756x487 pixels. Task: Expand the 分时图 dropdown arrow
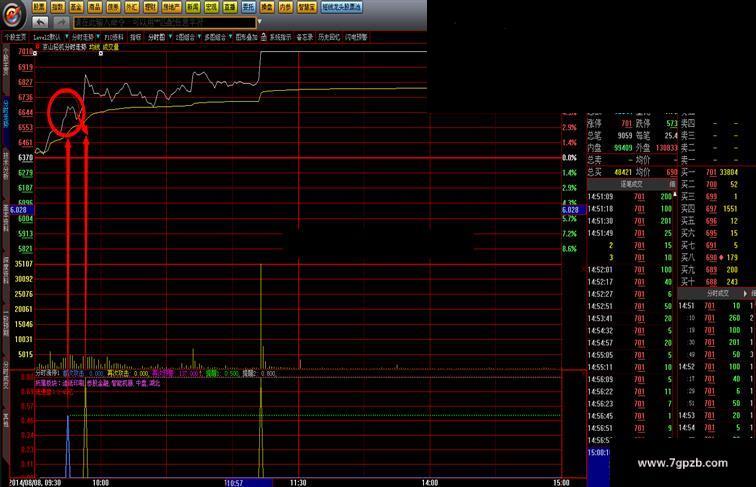coord(170,37)
